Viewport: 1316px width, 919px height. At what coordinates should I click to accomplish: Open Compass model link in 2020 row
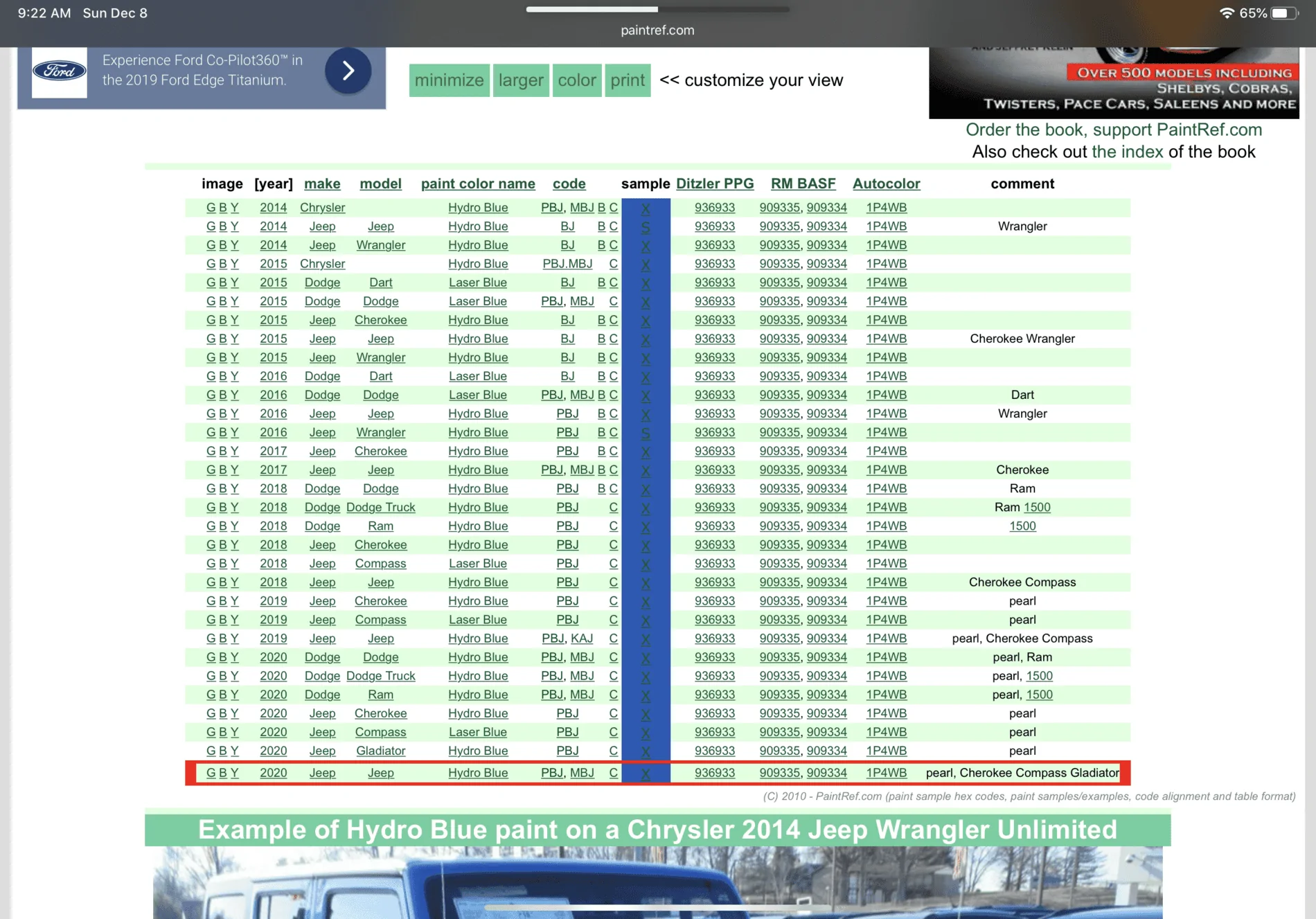381,732
